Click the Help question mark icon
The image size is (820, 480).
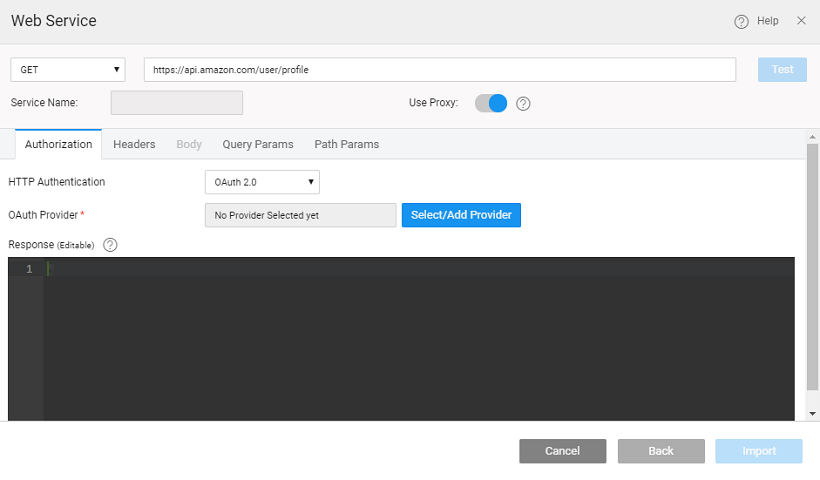741,21
